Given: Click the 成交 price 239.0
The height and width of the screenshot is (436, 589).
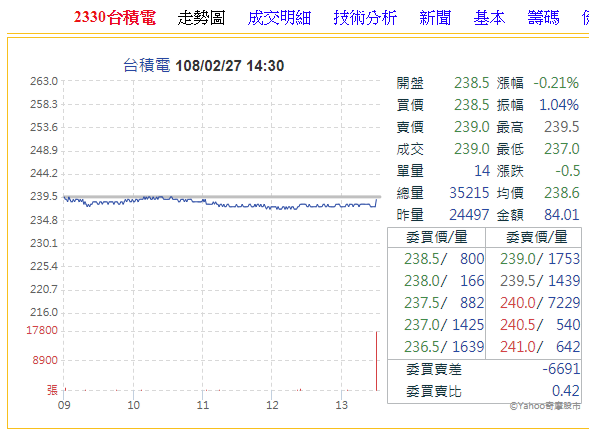Looking at the screenshot, I should [471, 149].
